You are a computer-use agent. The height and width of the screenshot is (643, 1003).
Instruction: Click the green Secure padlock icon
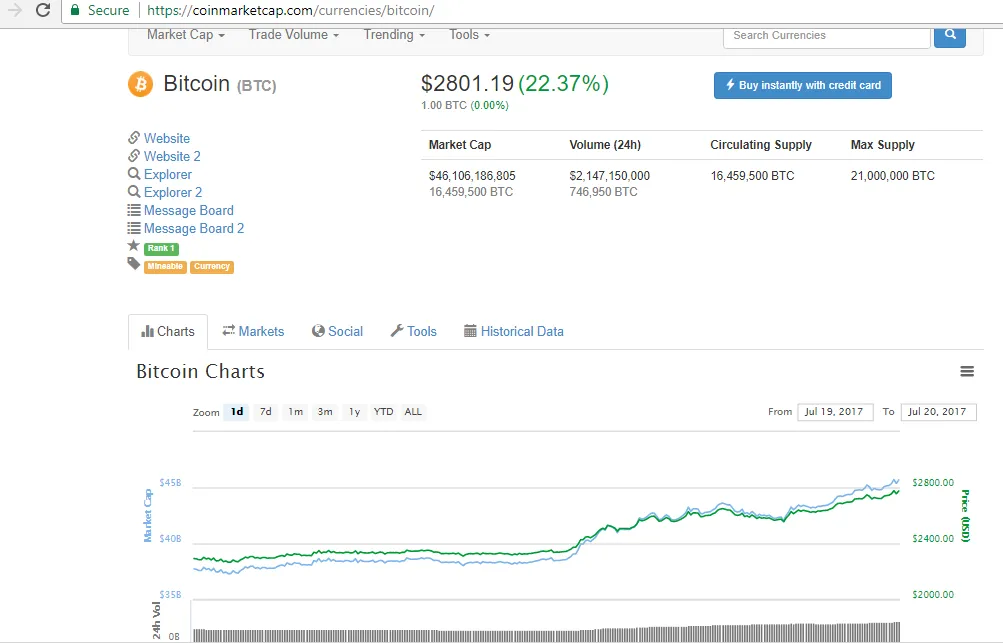75,10
